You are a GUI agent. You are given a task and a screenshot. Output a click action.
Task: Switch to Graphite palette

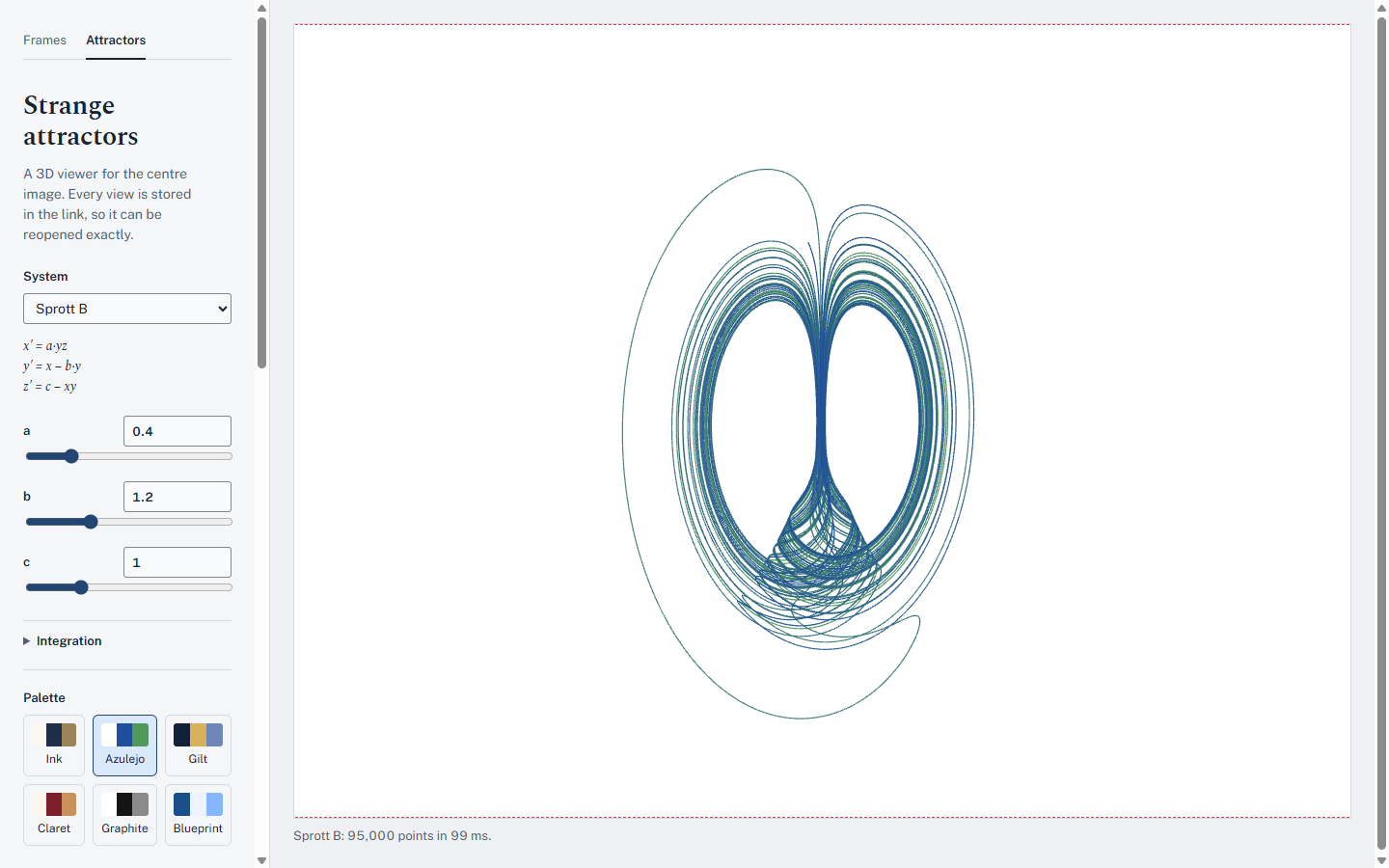coord(125,815)
